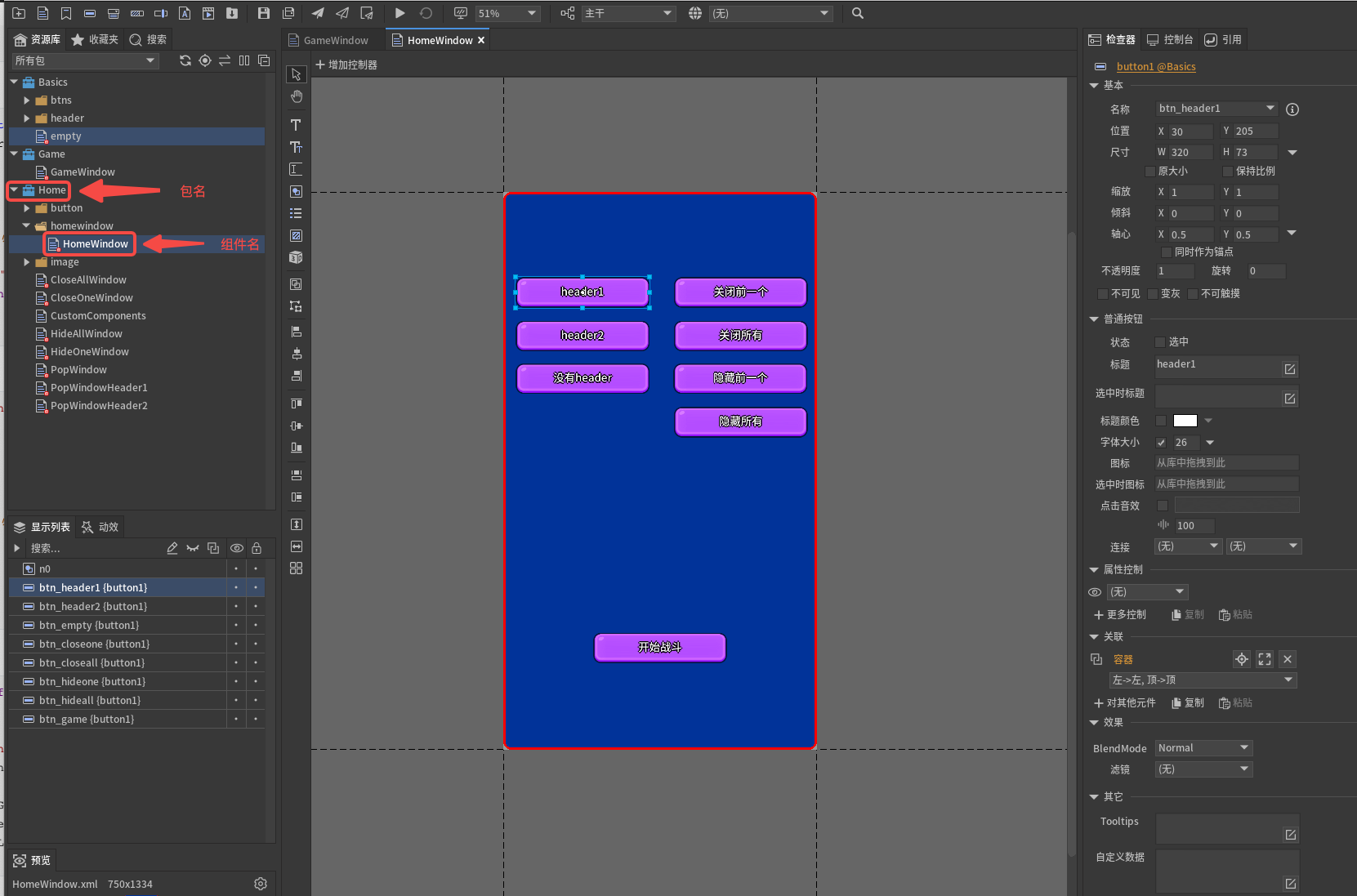The width and height of the screenshot is (1357, 896).
Task: Select the arrow selection tool
Action: click(x=295, y=74)
